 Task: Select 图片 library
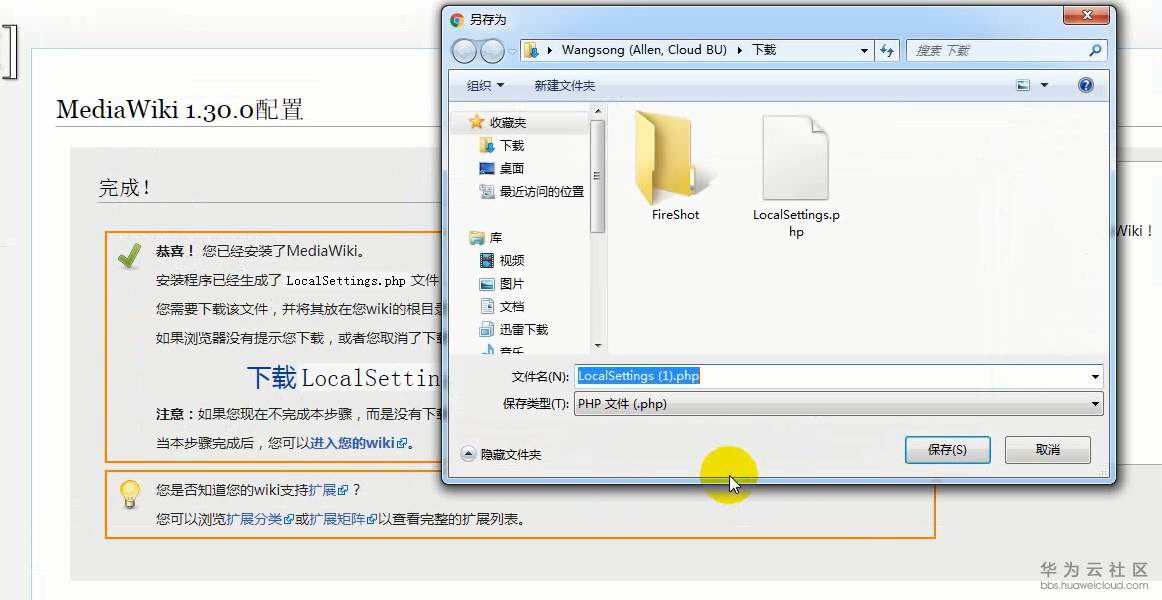point(511,283)
